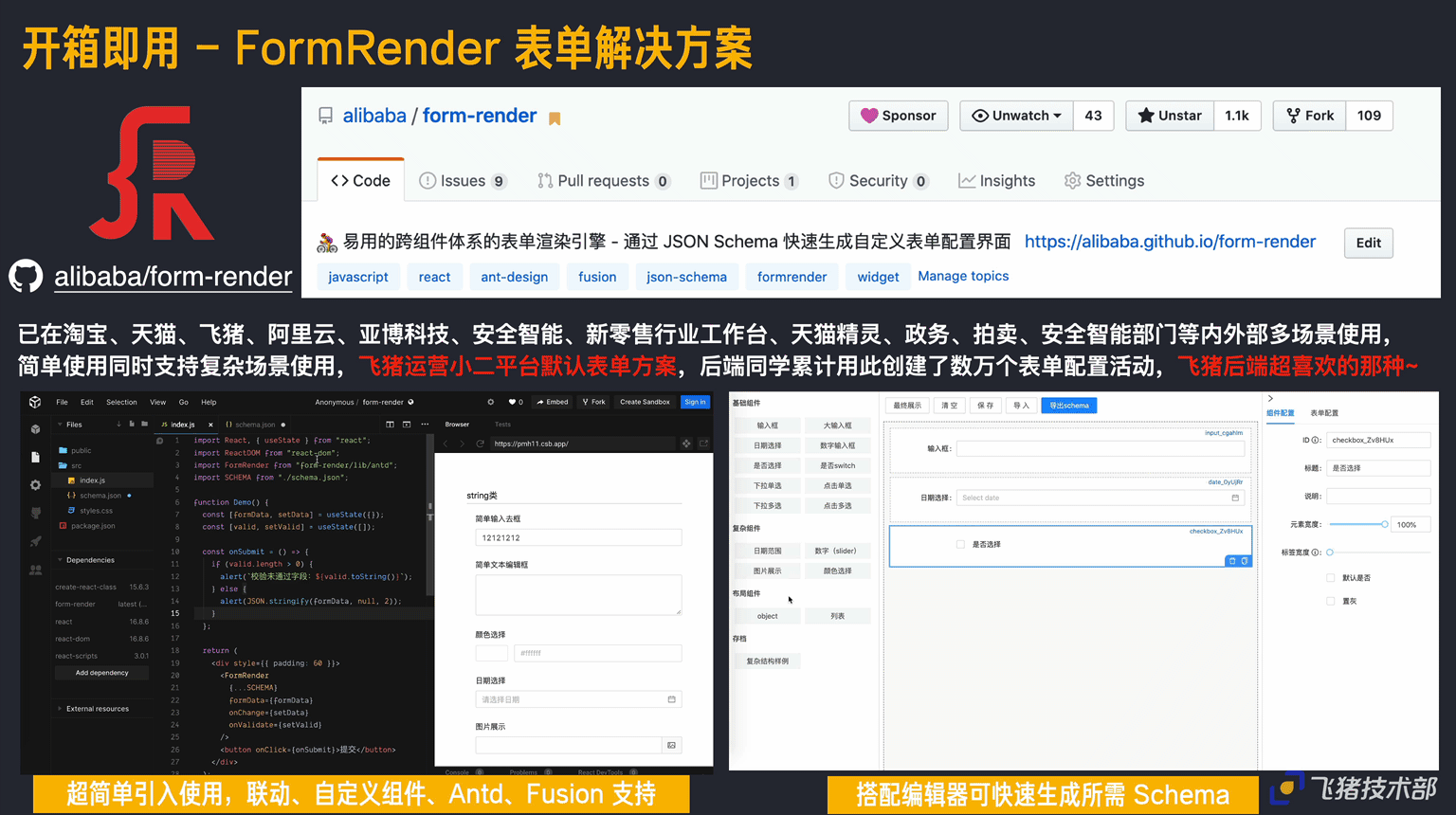This screenshot has height=815, width=1456.
Task: Click the info icon next to ID label
Action: [x=1317, y=441]
